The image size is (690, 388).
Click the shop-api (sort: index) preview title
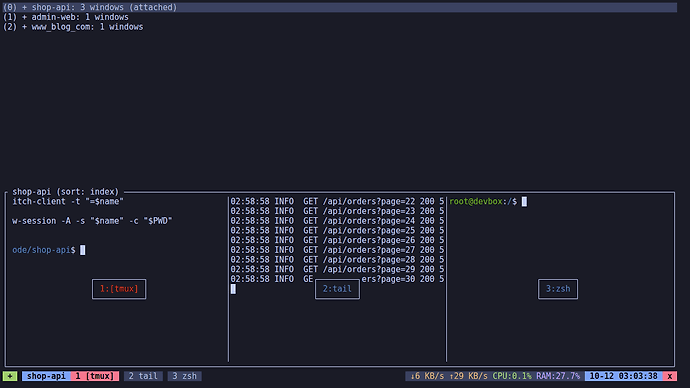coord(66,192)
